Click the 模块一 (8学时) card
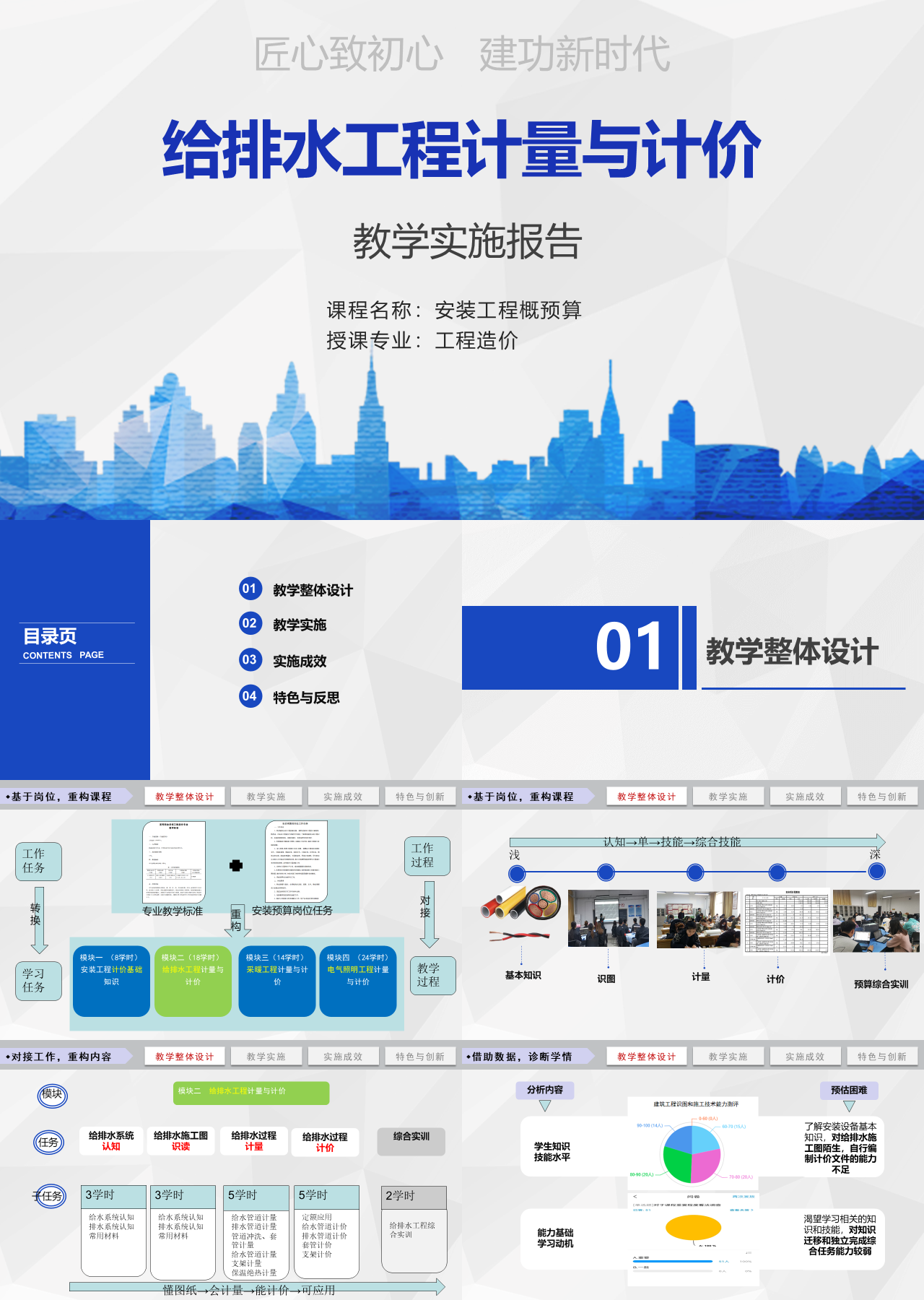Image resolution: width=924 pixels, height=1300 pixels. pos(111,981)
